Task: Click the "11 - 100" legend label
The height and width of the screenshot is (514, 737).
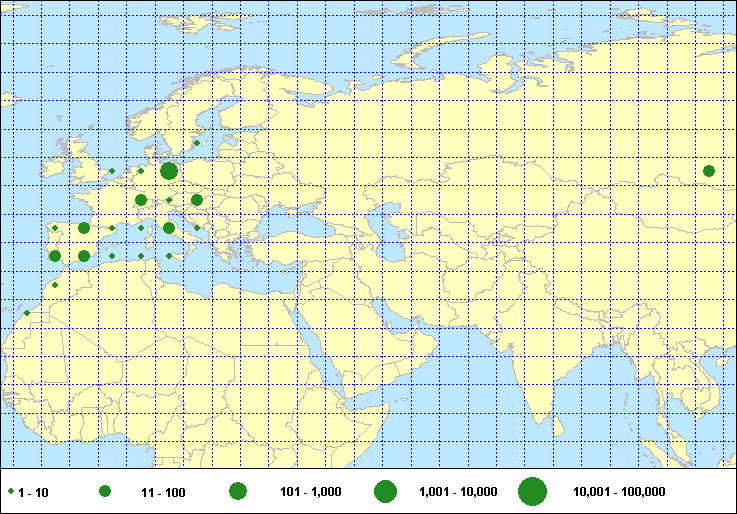Action: pos(159,492)
